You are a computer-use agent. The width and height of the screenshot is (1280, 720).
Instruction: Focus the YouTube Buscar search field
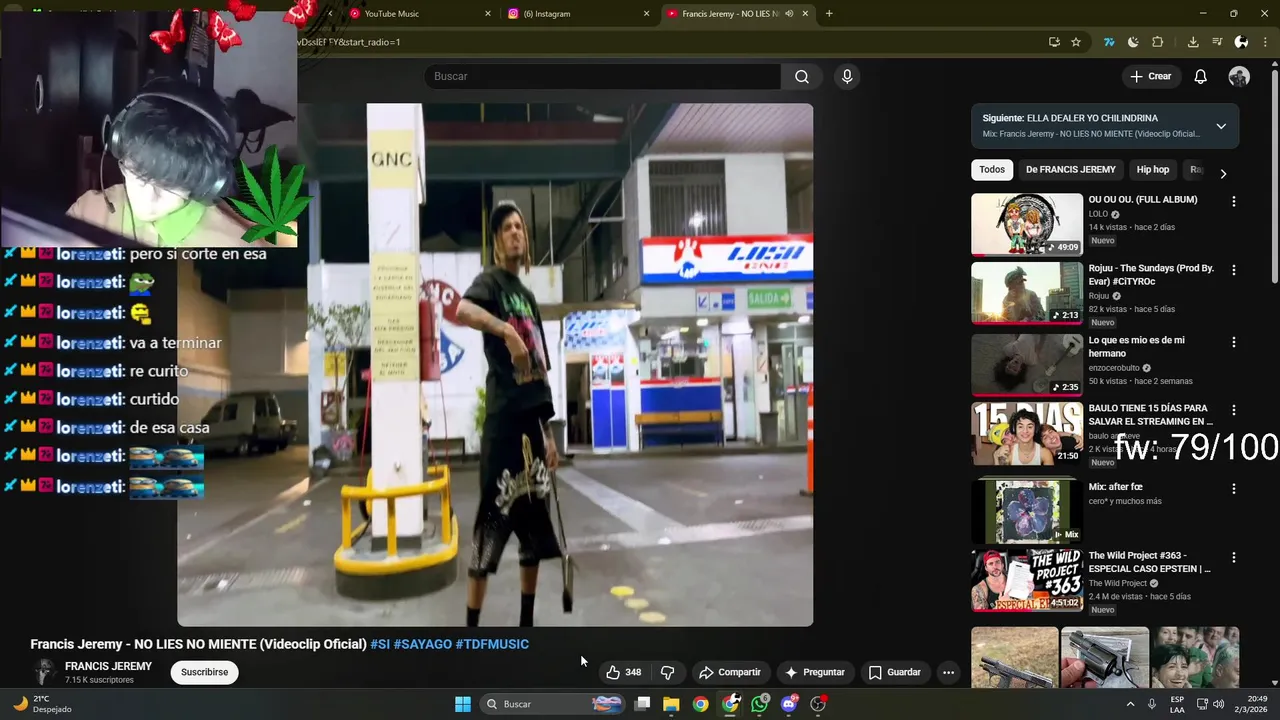tap(603, 76)
